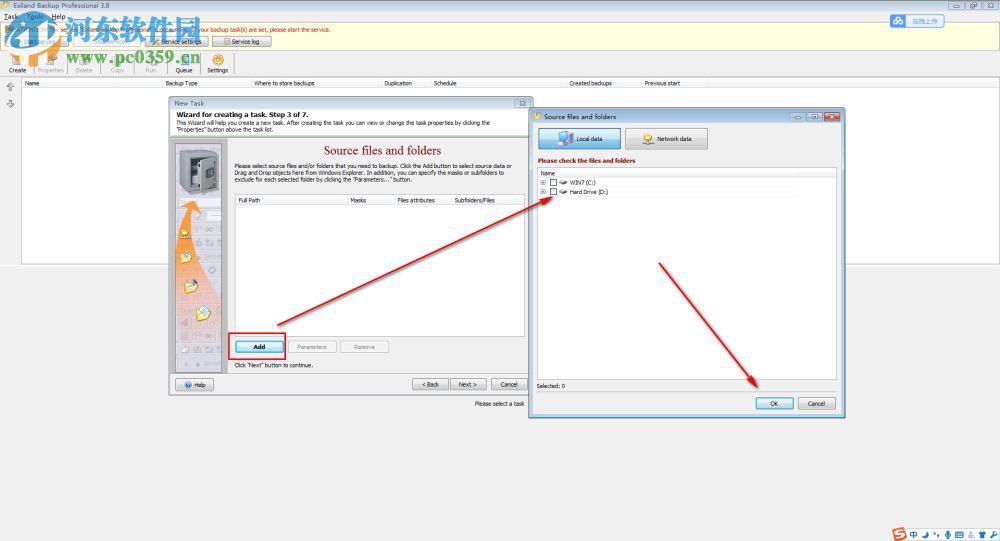
Task: Switch to the Network data tab
Action: (x=666, y=138)
